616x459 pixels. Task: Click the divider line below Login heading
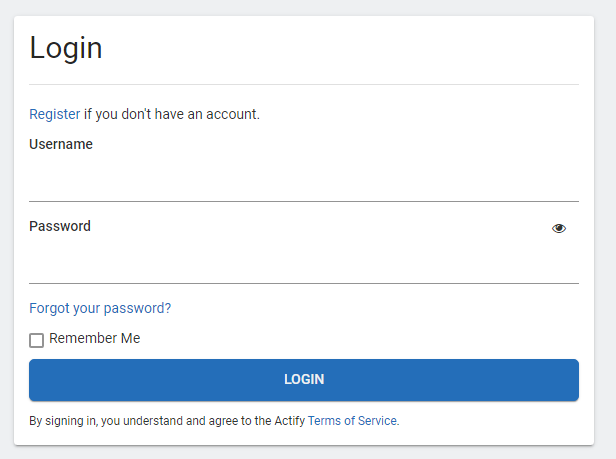303,84
